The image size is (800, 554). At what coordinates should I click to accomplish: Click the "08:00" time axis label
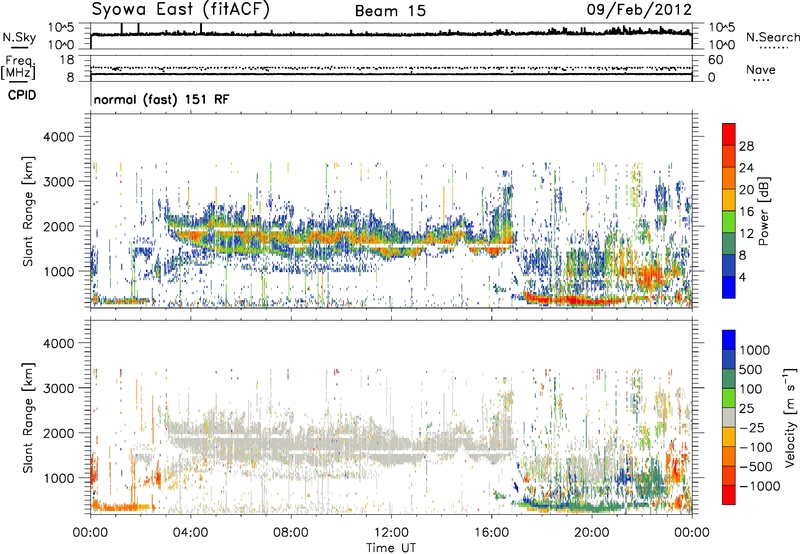(291, 533)
